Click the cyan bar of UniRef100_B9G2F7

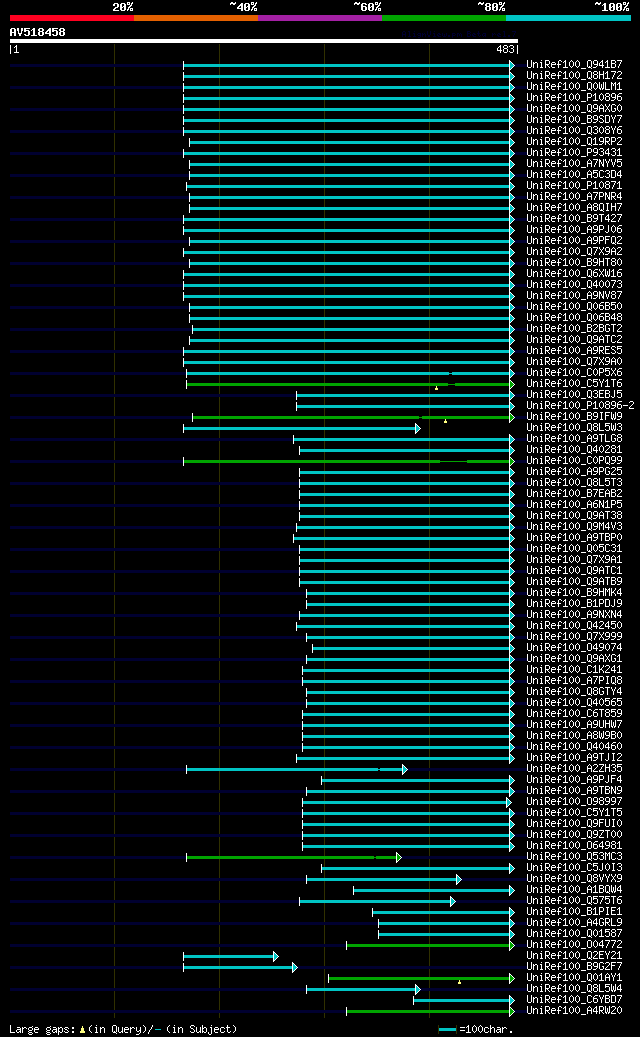(241, 967)
